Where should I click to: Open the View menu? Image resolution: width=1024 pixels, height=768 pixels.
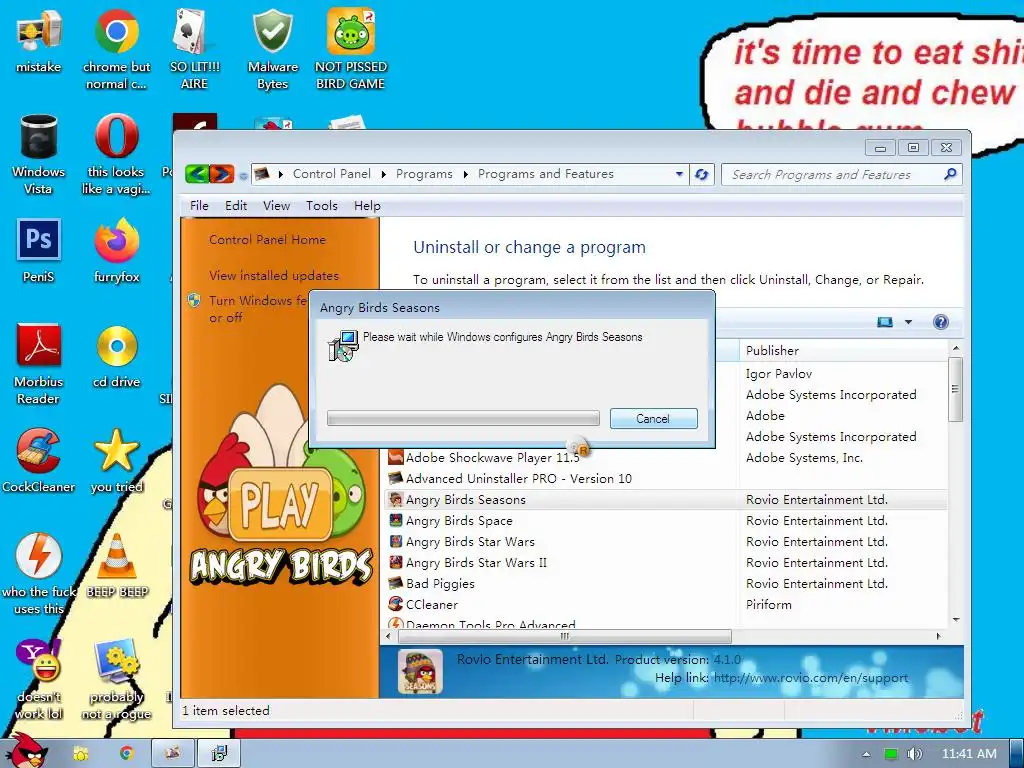(x=276, y=206)
